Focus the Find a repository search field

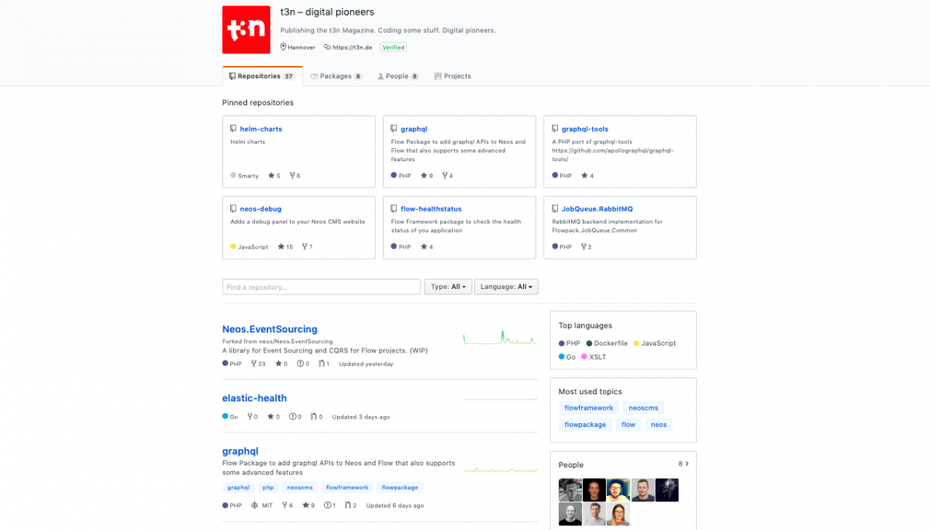(321, 287)
